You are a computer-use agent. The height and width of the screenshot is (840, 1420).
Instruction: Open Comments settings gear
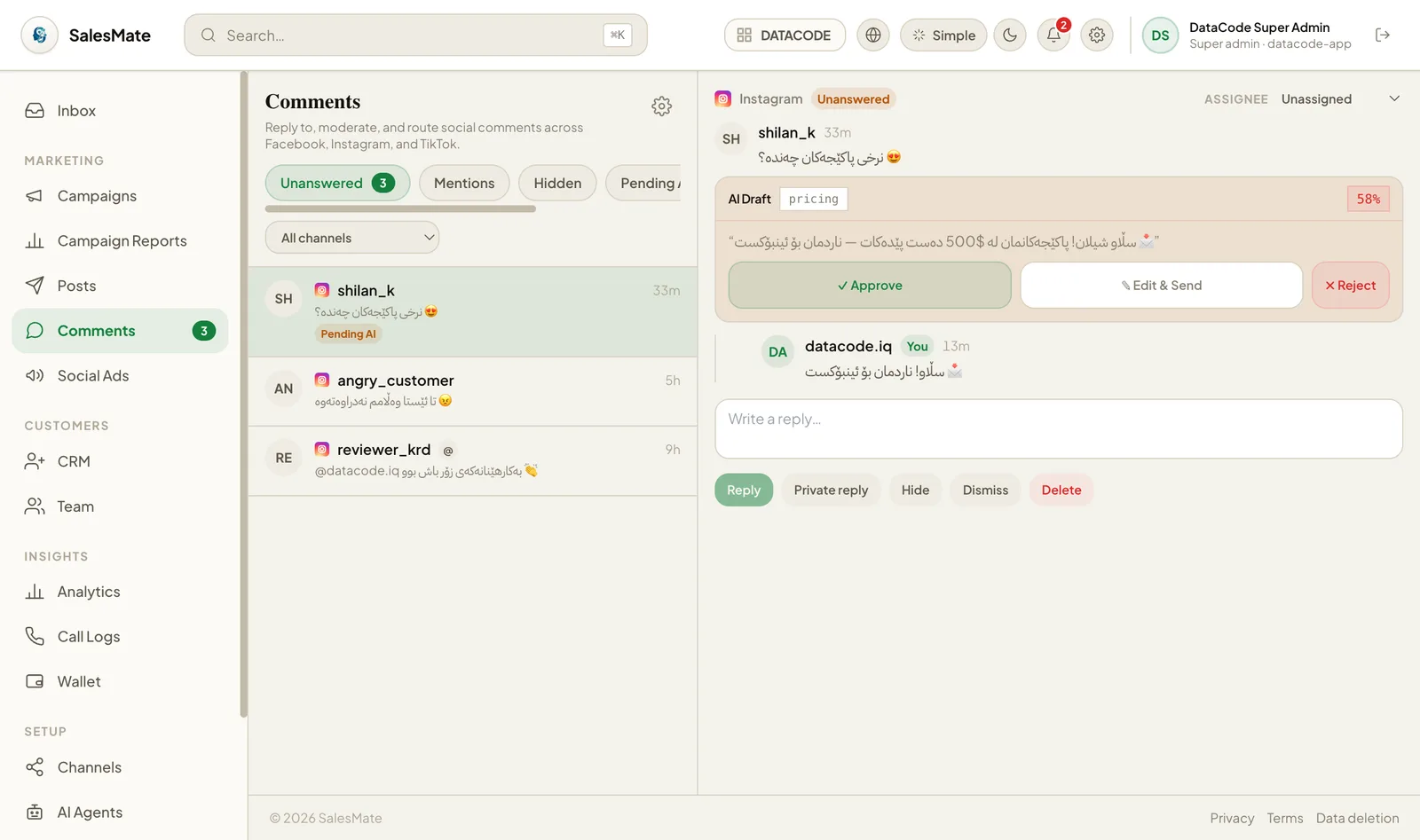[662, 106]
